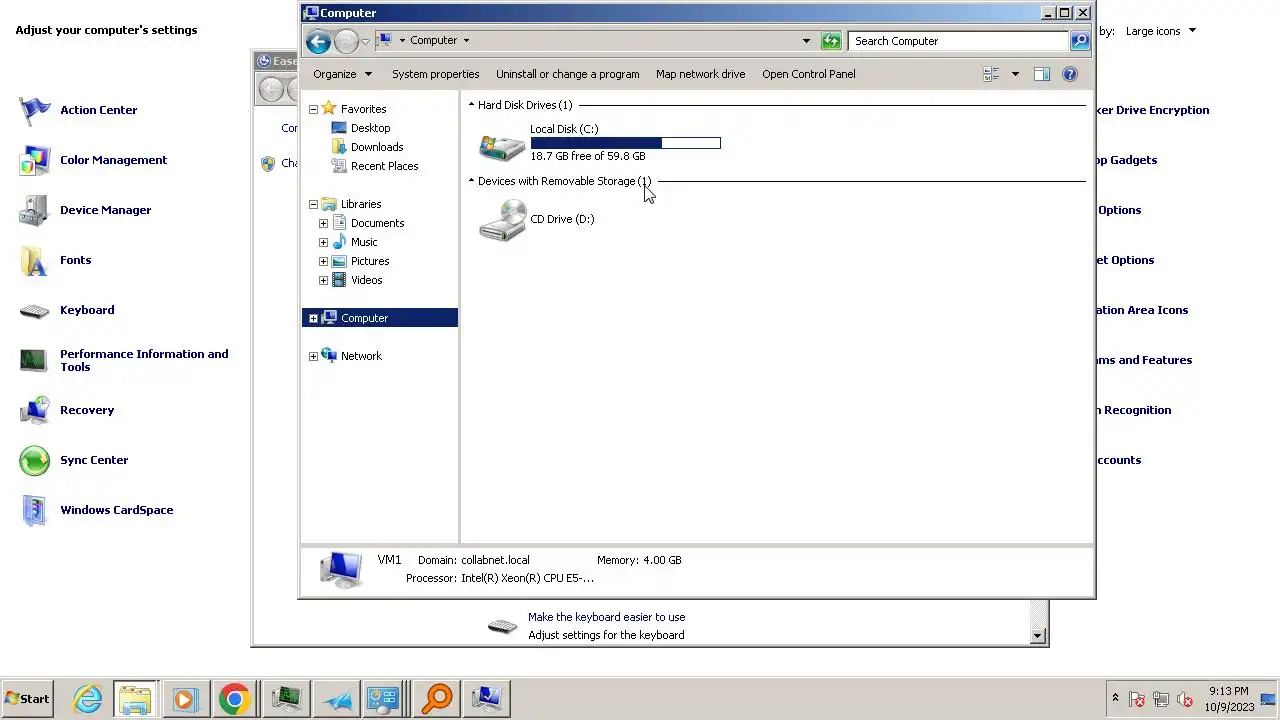Open the view options dropdown arrow

pos(1015,74)
